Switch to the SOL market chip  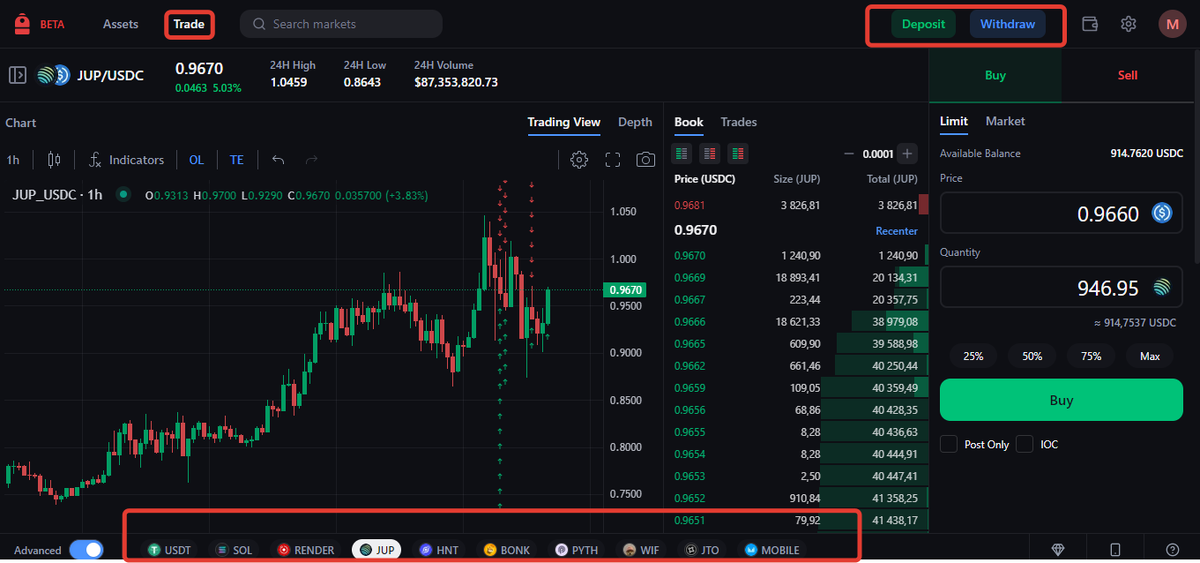pos(235,550)
